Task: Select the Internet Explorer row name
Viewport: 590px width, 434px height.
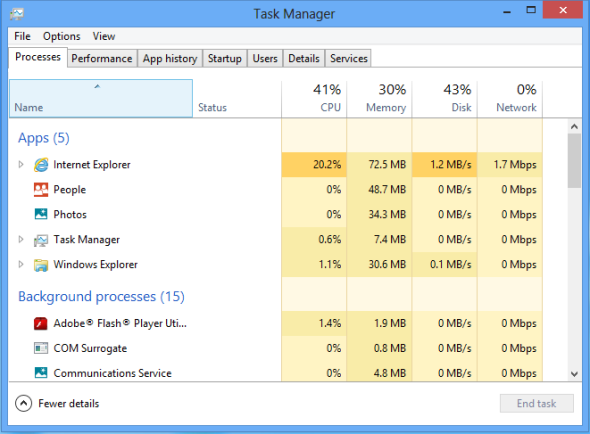Action: click(x=92, y=165)
